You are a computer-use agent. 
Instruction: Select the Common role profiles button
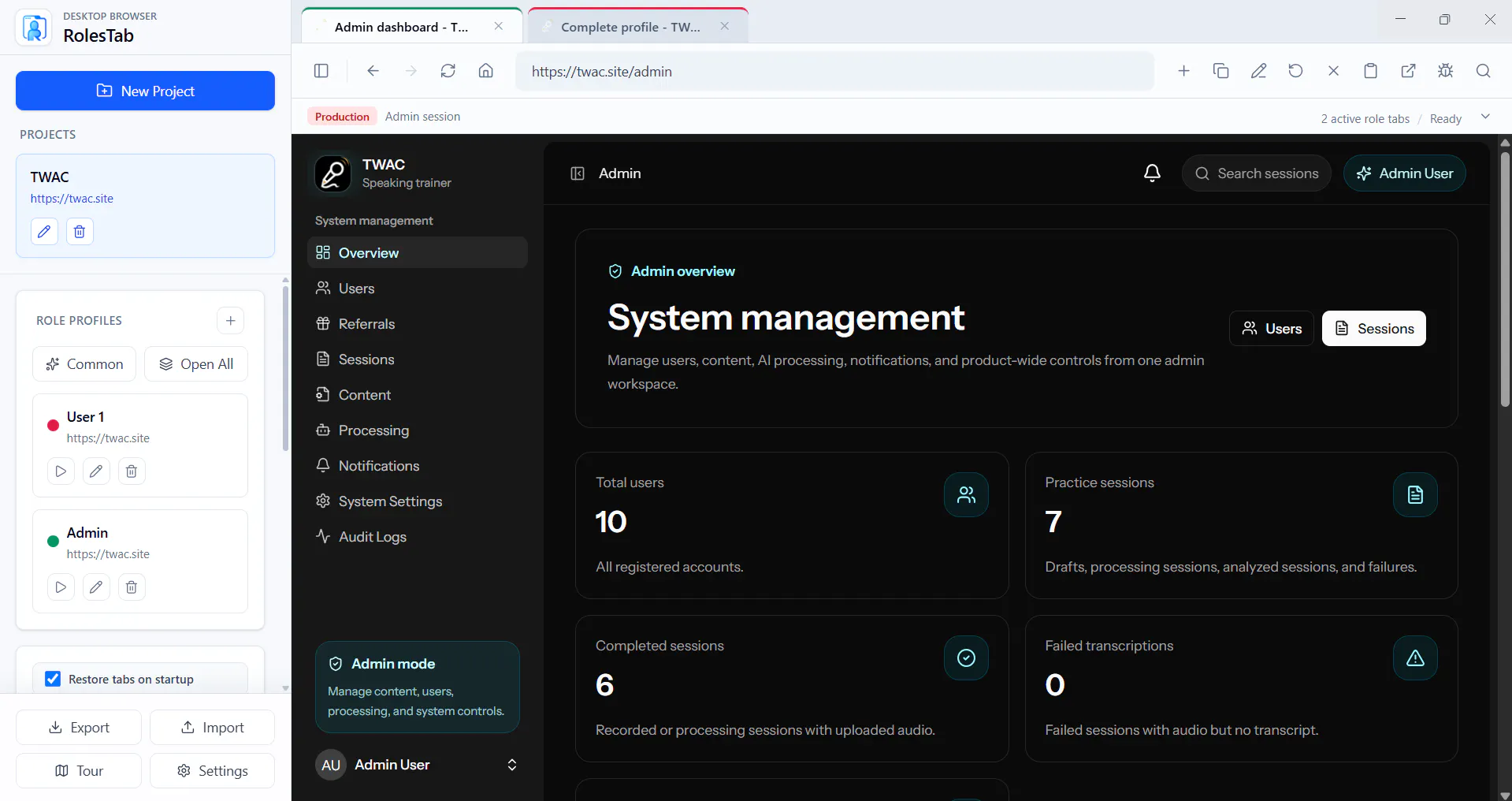(x=84, y=363)
